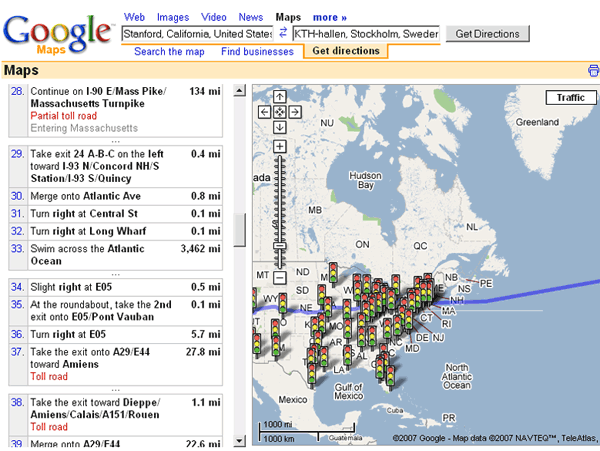Click the step number 30 link
Viewport: 600px width, 451px height.
[x=17, y=196]
